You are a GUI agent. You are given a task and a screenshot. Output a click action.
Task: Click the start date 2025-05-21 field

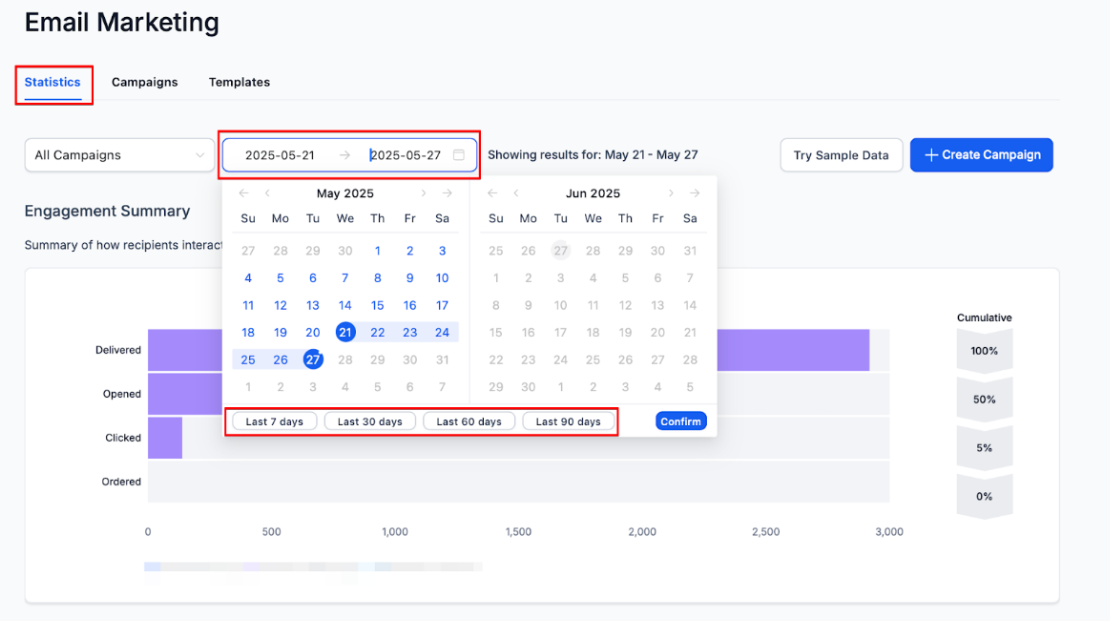tap(280, 155)
